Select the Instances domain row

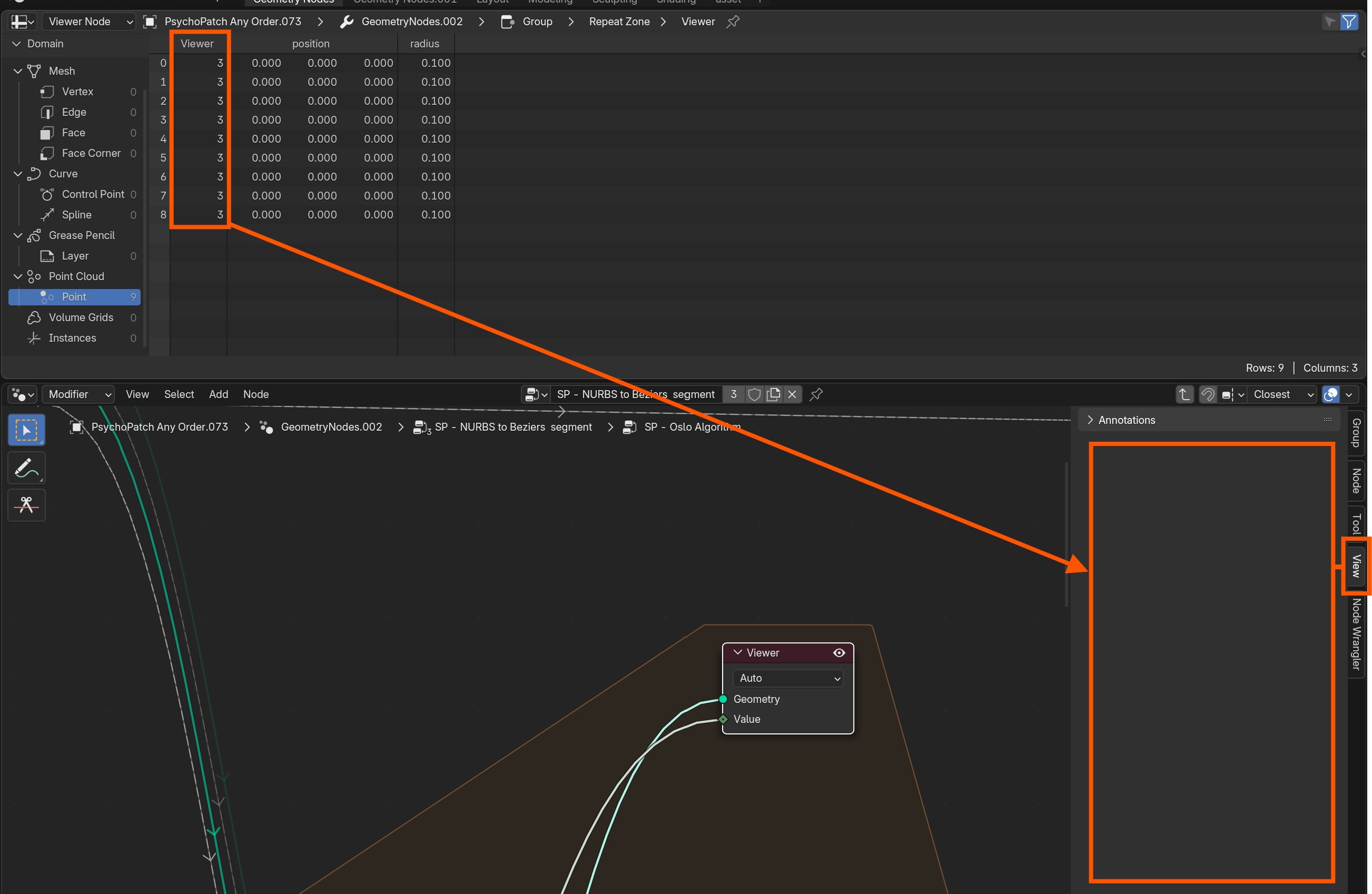coord(75,338)
